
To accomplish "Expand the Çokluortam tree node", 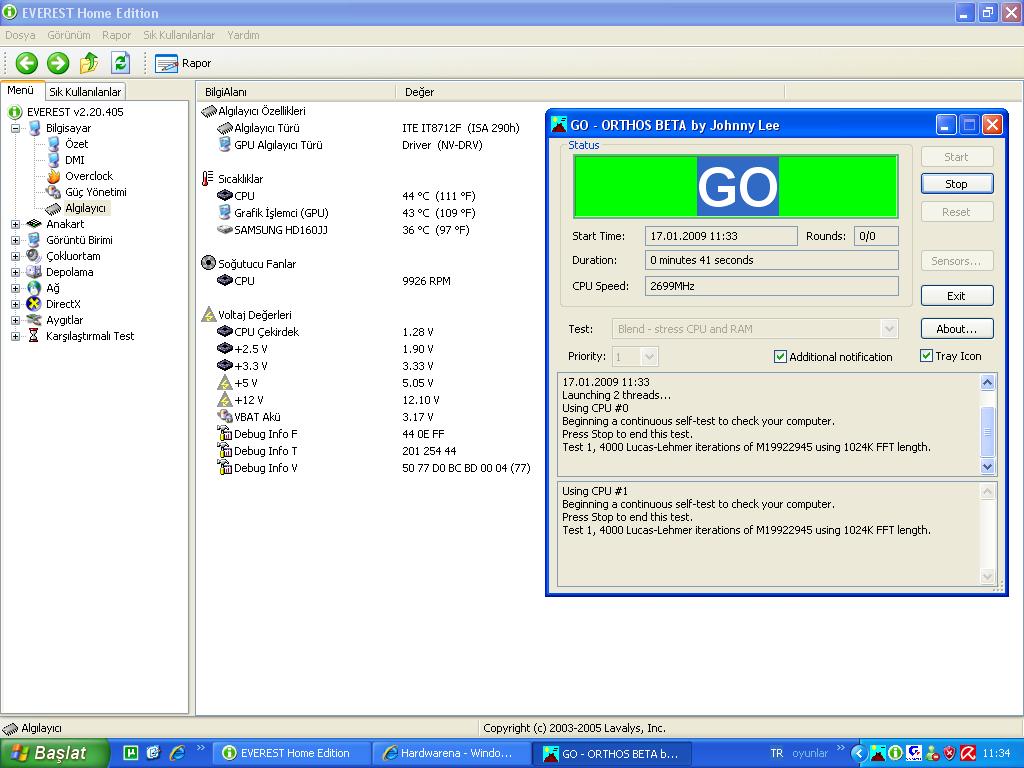I will 16,256.
